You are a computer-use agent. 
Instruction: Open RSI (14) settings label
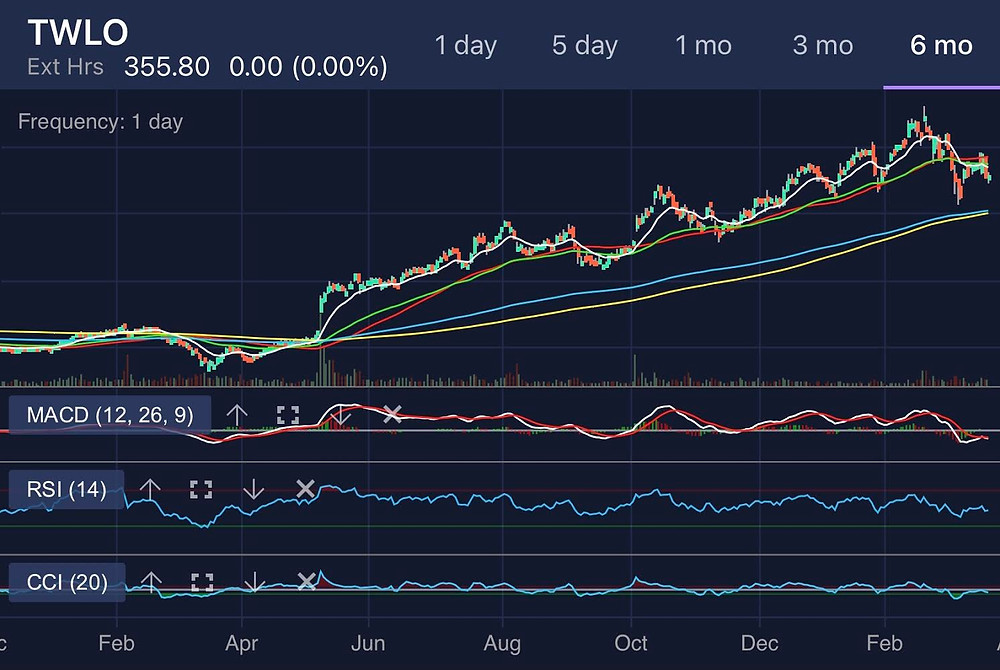click(66, 489)
